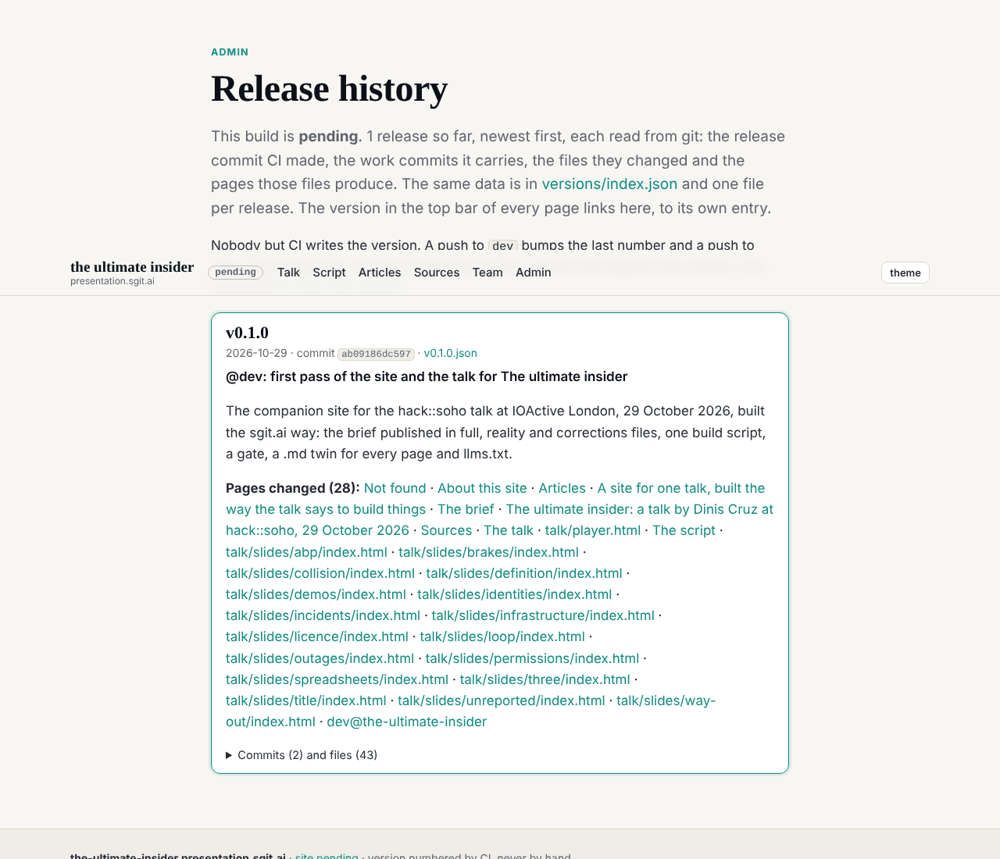Open The talk link

point(508,530)
